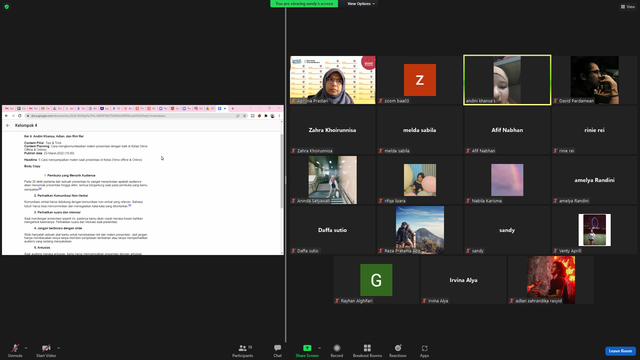This screenshot has height=360, width=640.
Task: Select Irvina Alya's participant tile
Action: pos(463,280)
